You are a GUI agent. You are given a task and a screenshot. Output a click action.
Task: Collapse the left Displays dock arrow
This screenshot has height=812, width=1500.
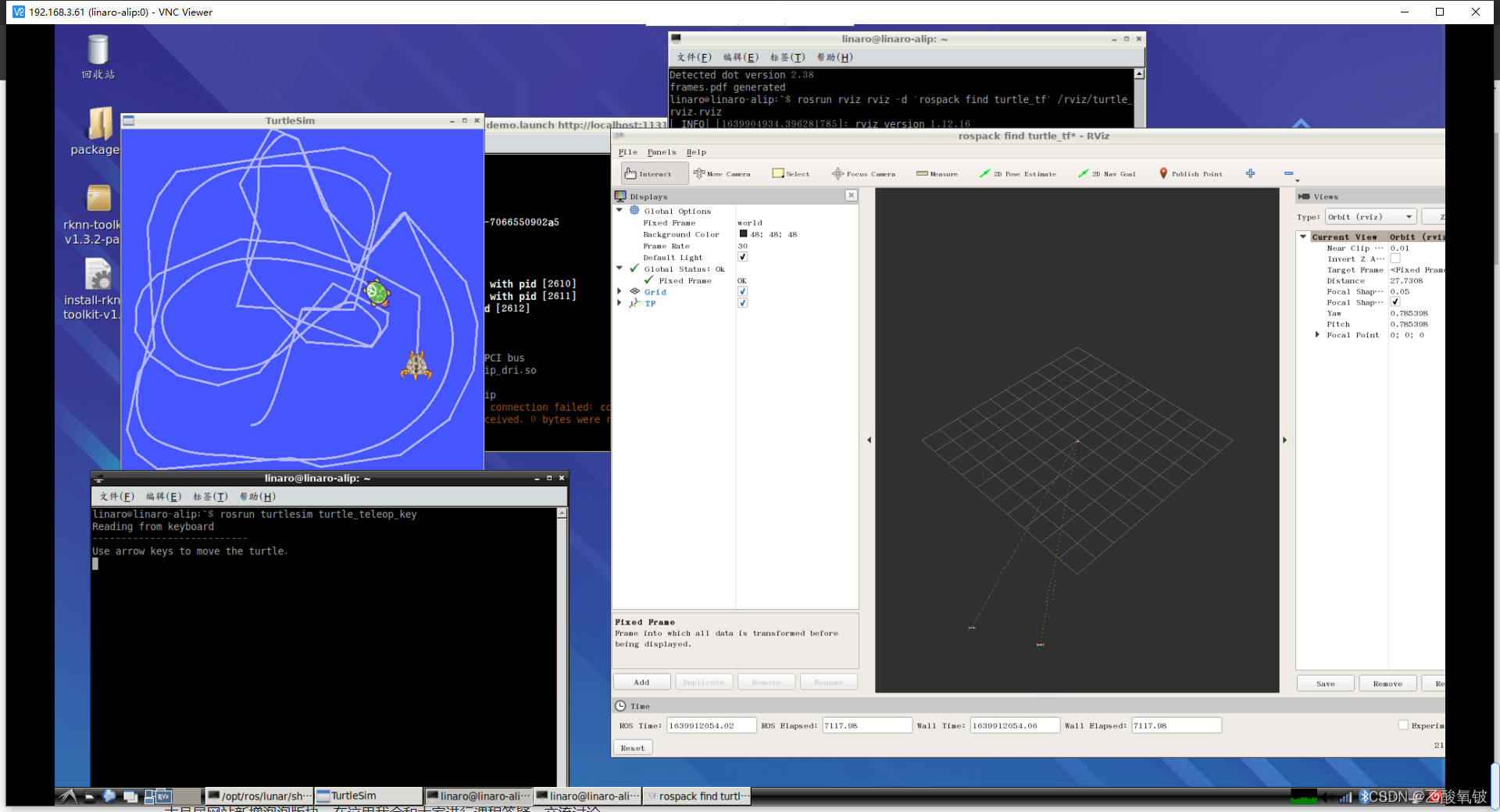tap(869, 440)
